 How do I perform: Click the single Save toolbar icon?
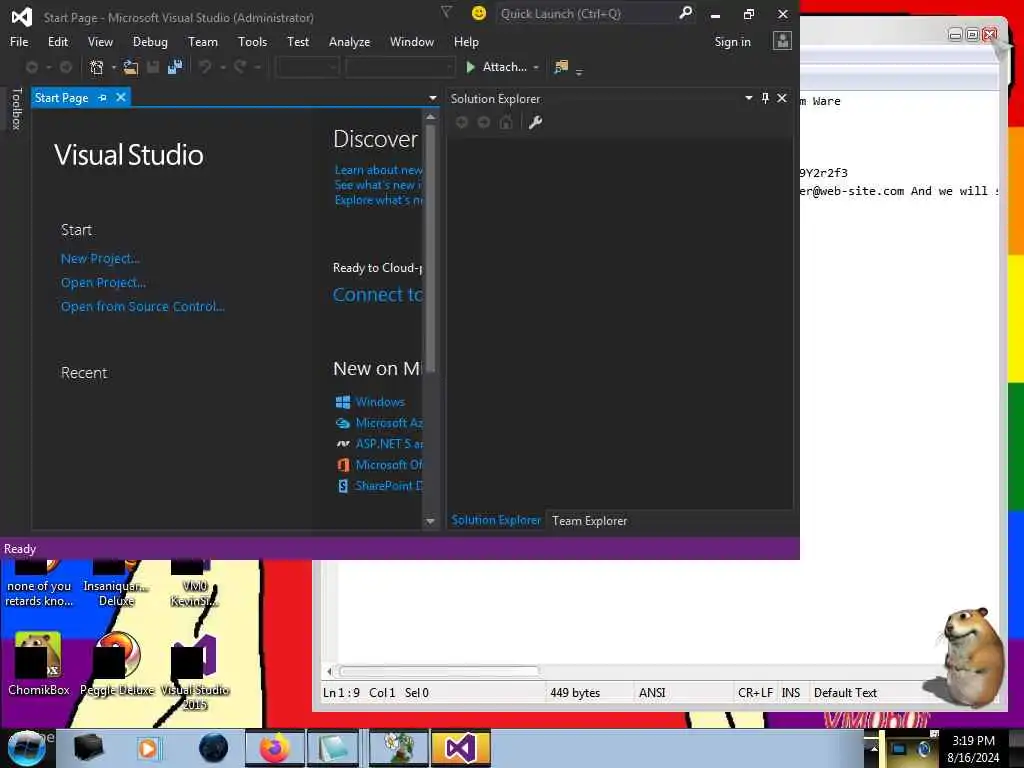coord(153,67)
